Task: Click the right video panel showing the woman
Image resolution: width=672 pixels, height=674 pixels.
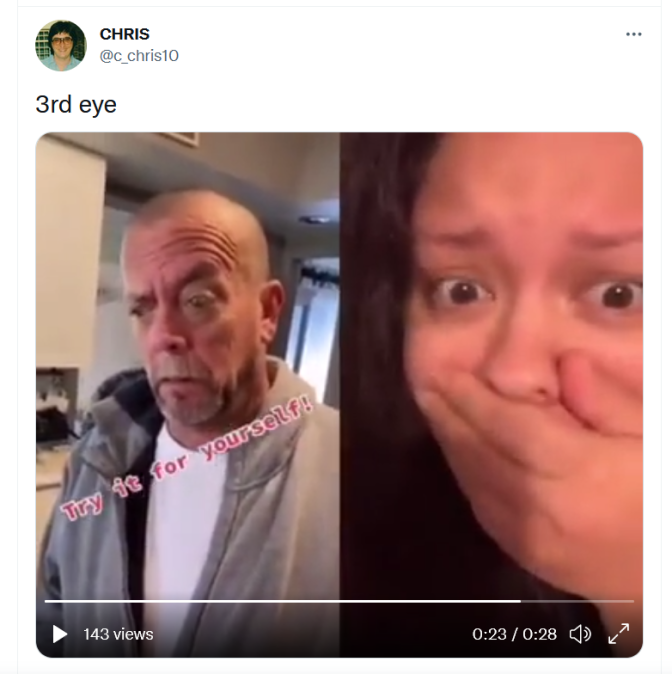Action: click(x=491, y=365)
